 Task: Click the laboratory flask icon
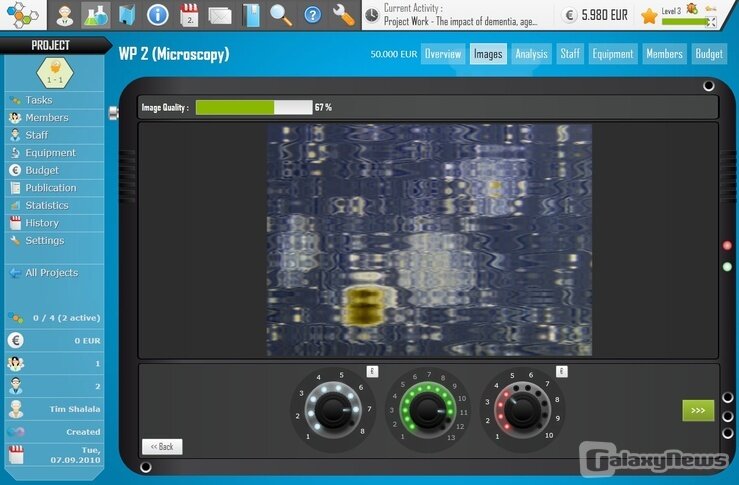(95, 15)
